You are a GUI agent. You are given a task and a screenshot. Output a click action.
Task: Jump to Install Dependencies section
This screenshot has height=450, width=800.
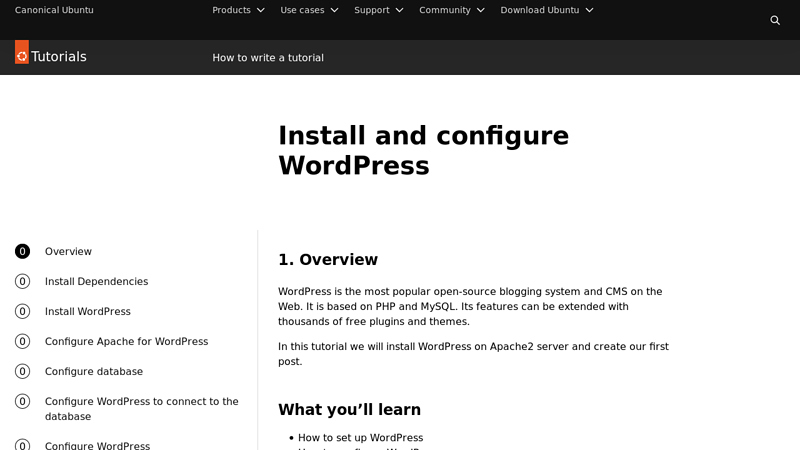96,282
